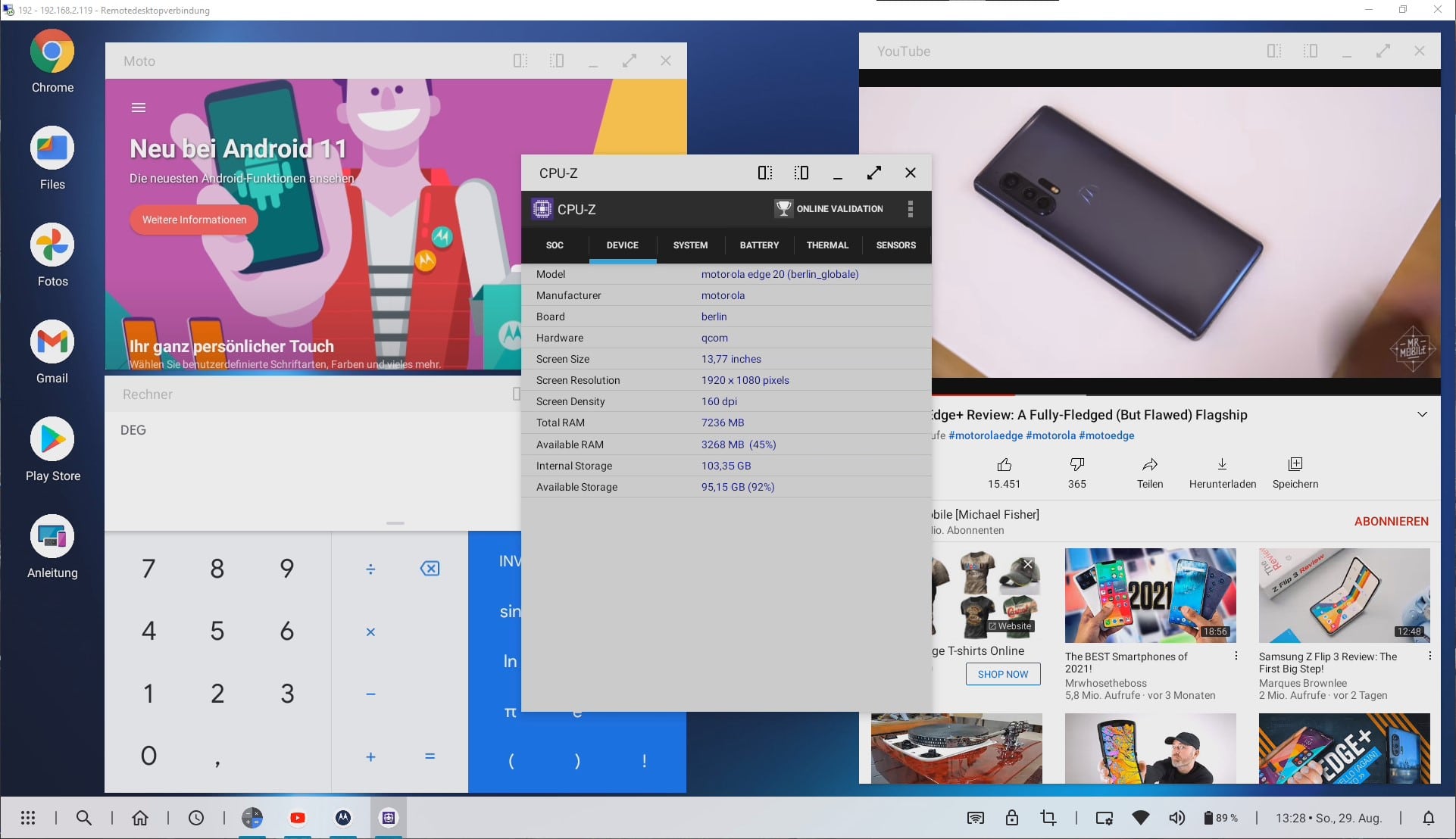This screenshot has width=1456, height=839.
Task: Open the Anleitung guide icon
Action: click(x=52, y=536)
